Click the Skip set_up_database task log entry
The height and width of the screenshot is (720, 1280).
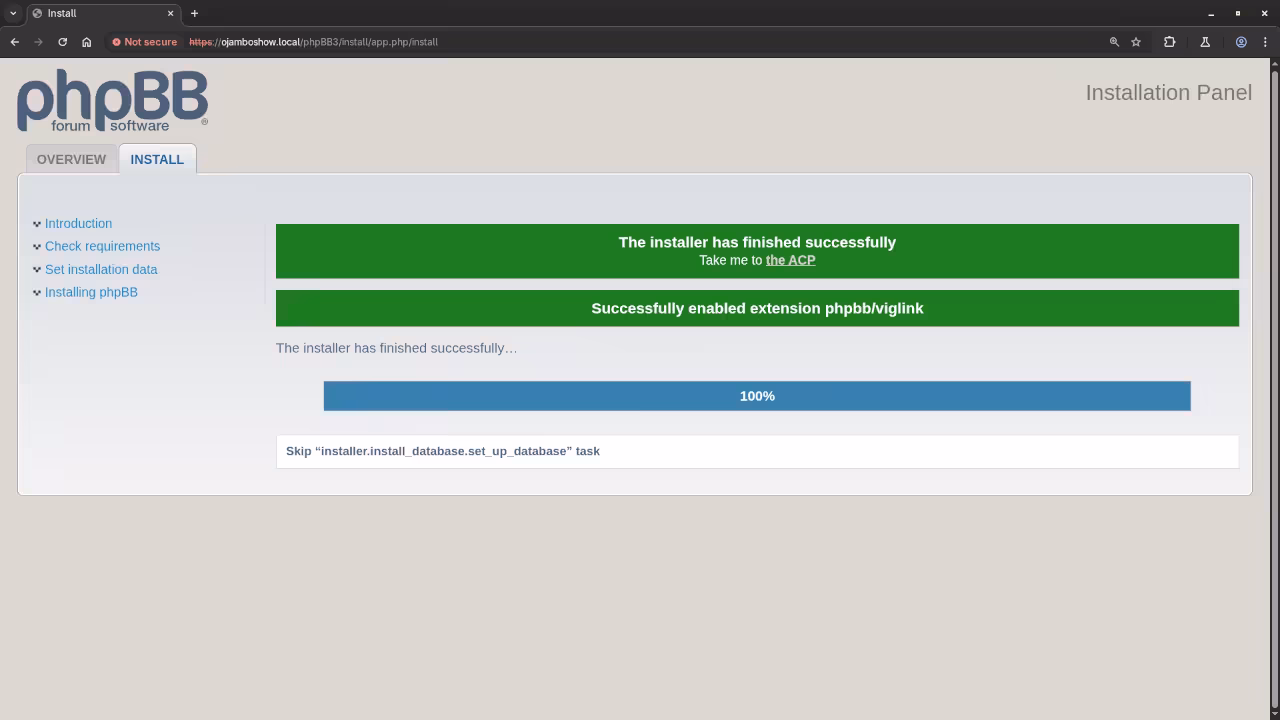[x=757, y=451]
